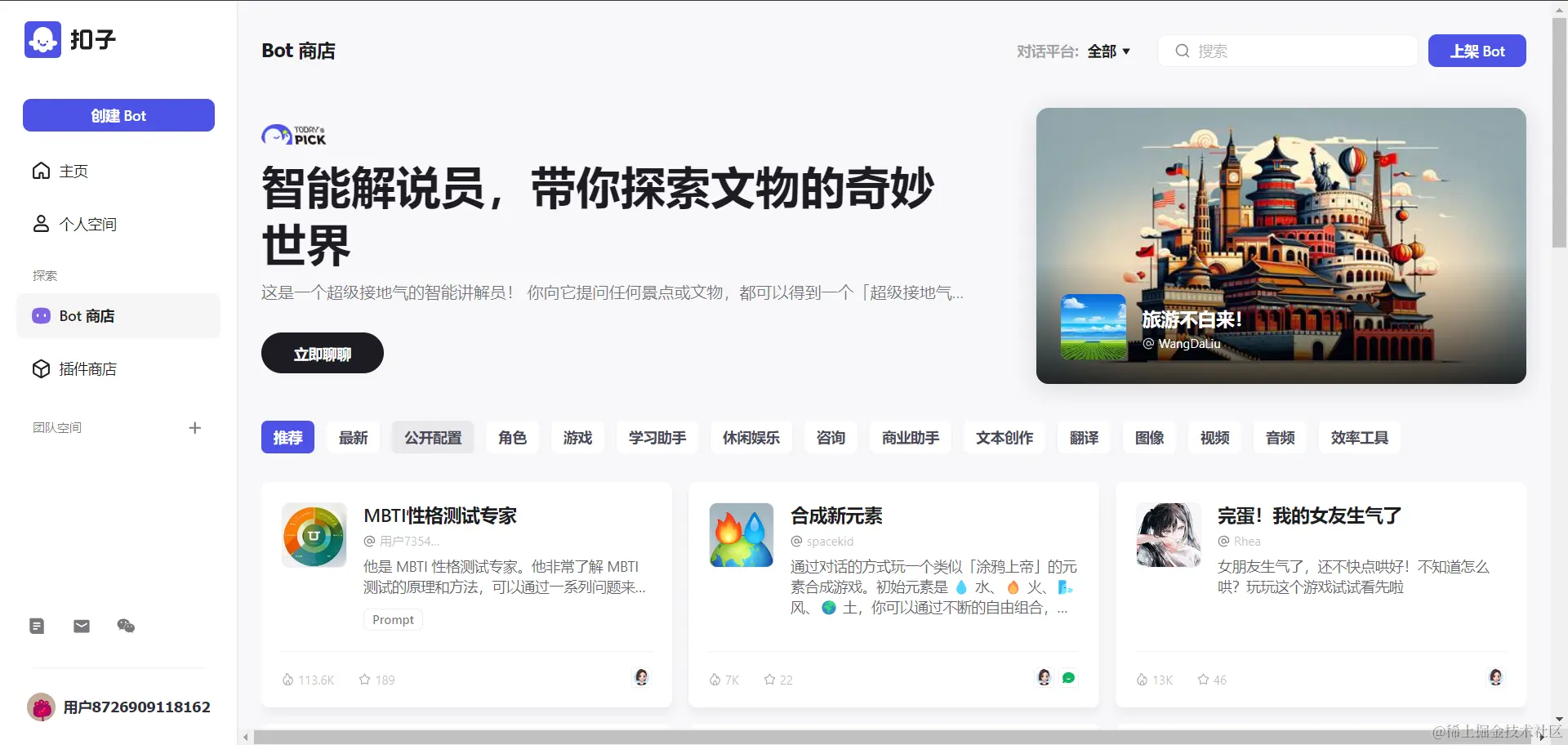Click the 团队空间 label

pos(57,428)
